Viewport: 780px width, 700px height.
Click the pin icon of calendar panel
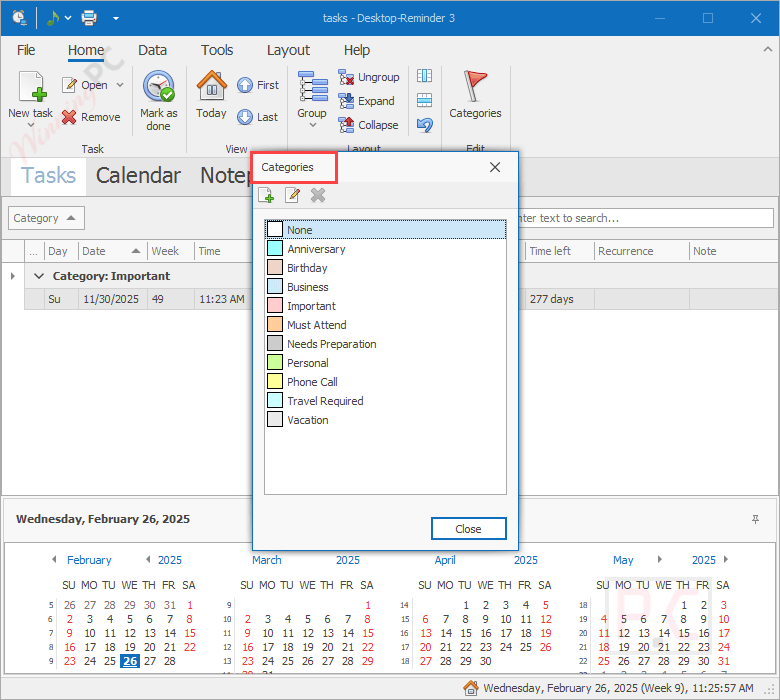coord(755,519)
